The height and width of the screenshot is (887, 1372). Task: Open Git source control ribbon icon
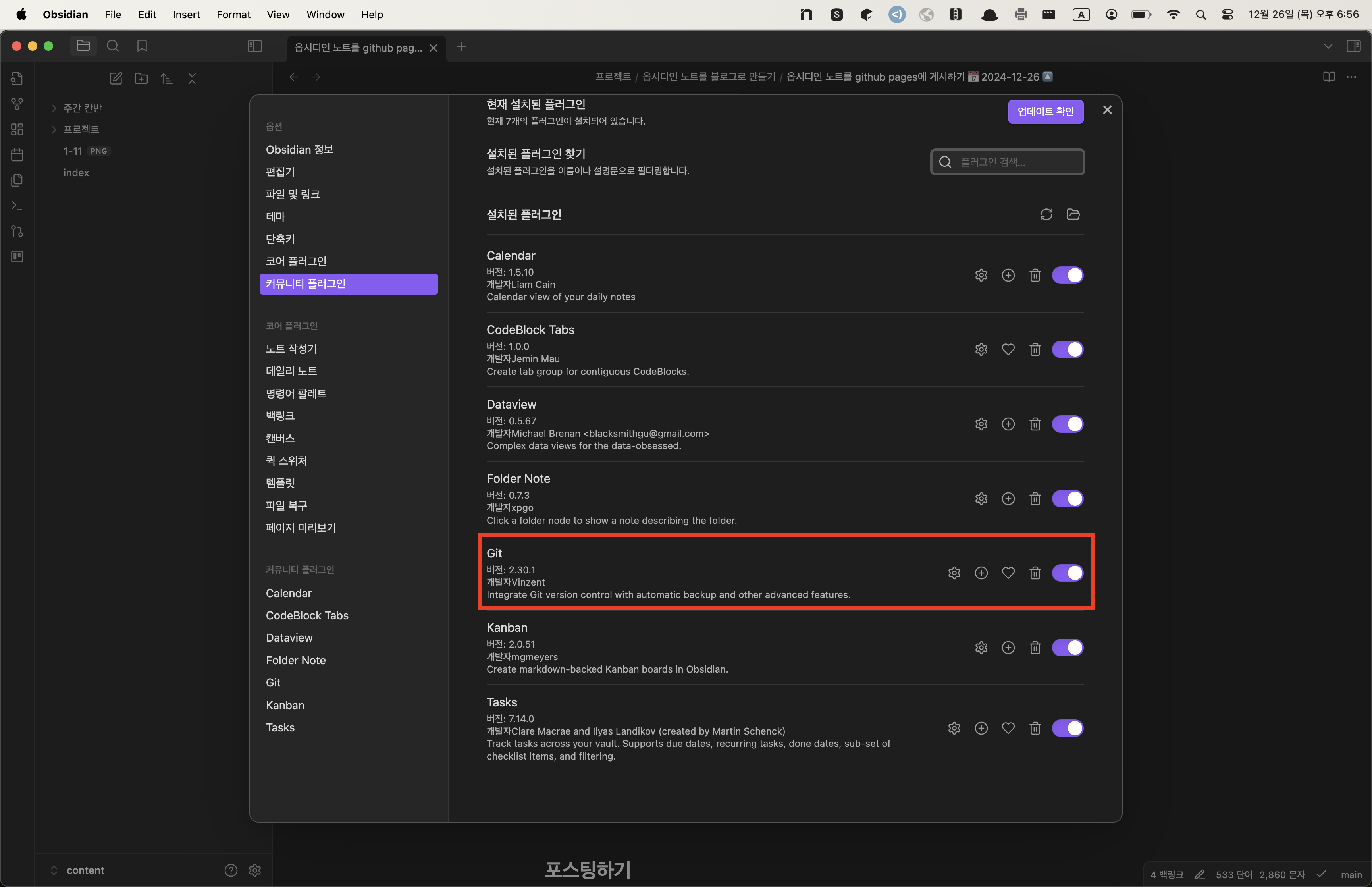coord(17,231)
